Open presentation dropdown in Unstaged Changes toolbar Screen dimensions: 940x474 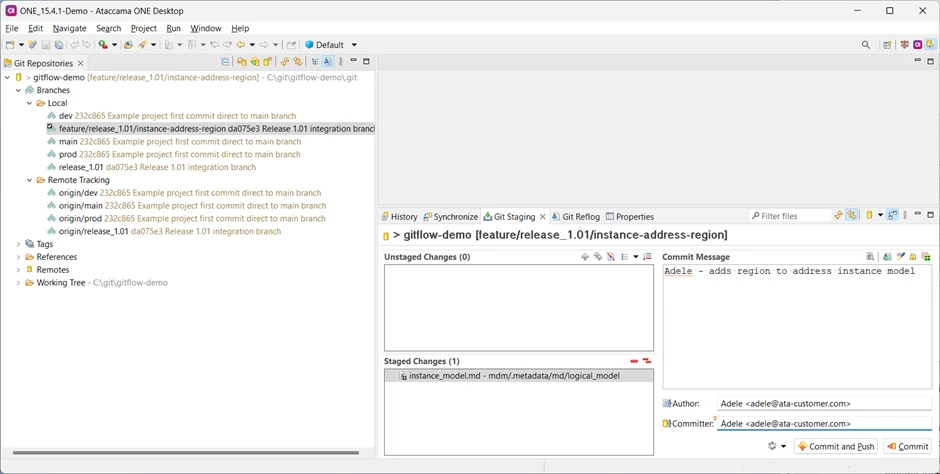pyautogui.click(x=635, y=257)
